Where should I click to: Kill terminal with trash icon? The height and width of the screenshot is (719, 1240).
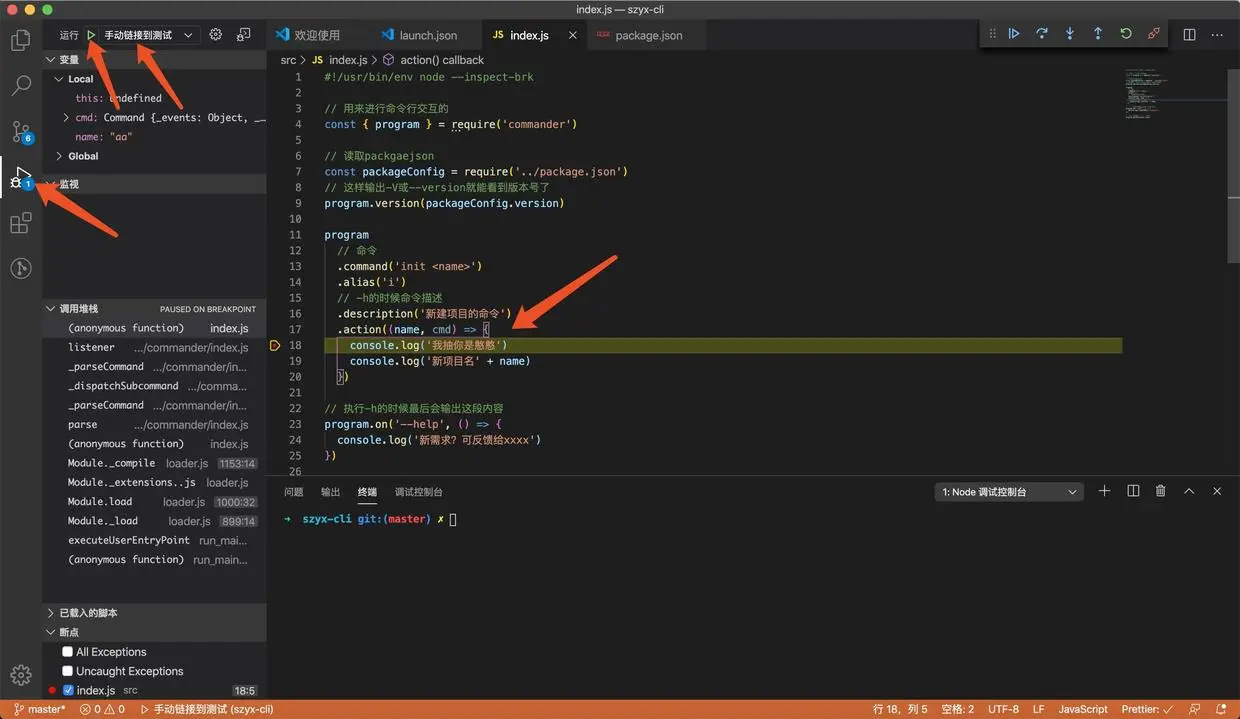(x=1161, y=491)
